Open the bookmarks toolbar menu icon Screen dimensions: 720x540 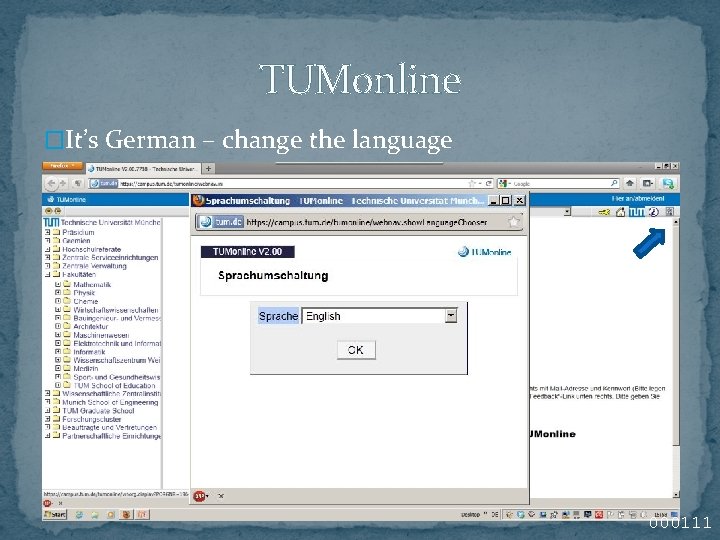pos(648,184)
